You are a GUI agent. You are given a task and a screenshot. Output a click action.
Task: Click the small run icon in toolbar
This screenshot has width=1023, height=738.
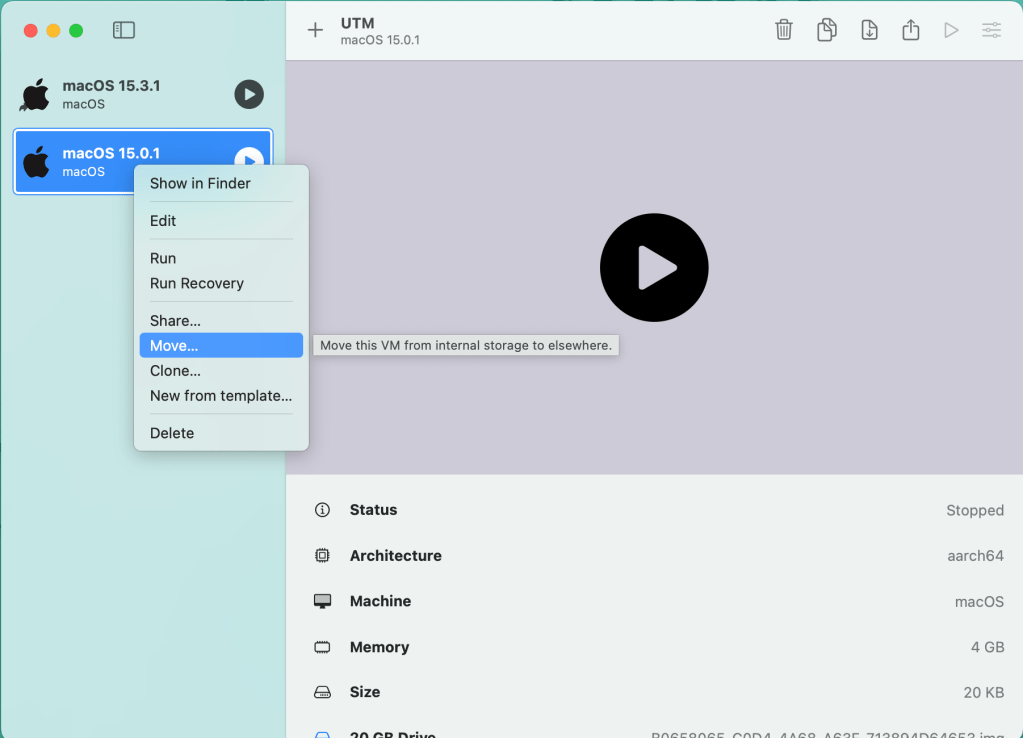[x=950, y=30]
